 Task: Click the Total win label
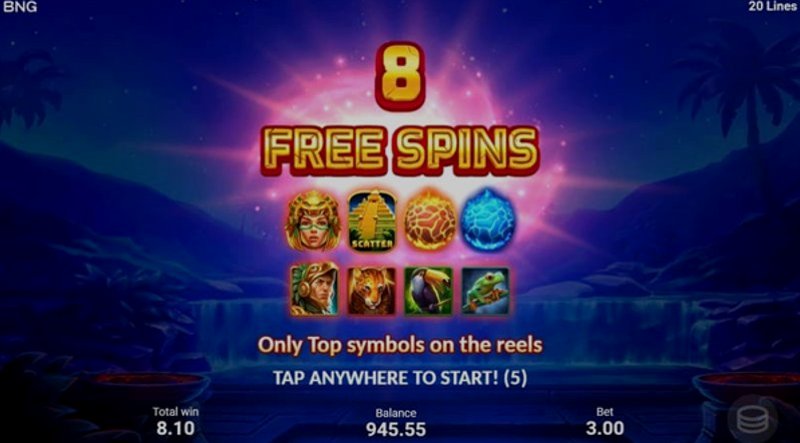(176, 411)
